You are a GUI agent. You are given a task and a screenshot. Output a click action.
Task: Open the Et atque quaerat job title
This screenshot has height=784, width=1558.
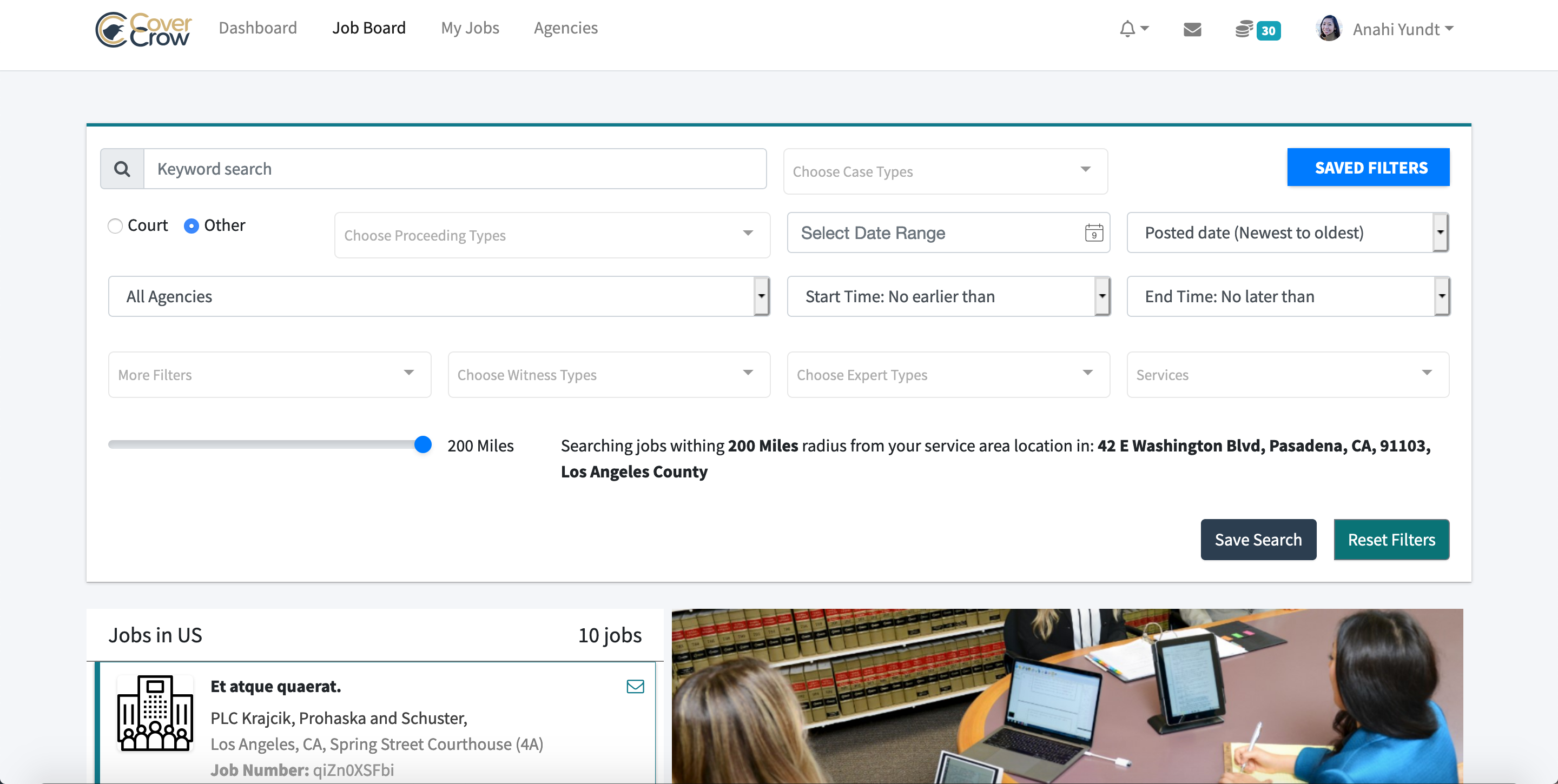click(x=276, y=686)
